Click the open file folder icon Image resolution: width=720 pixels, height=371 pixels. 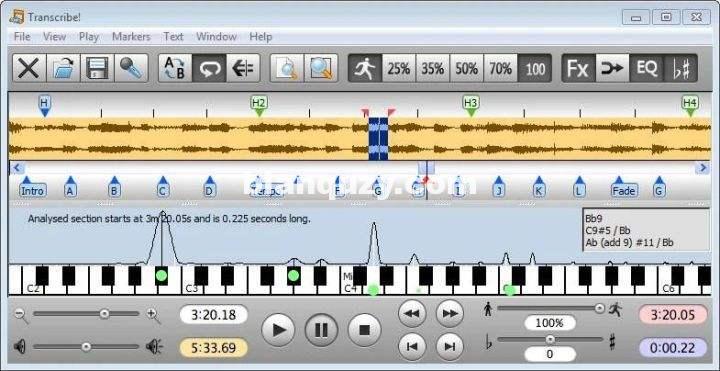tap(63, 68)
